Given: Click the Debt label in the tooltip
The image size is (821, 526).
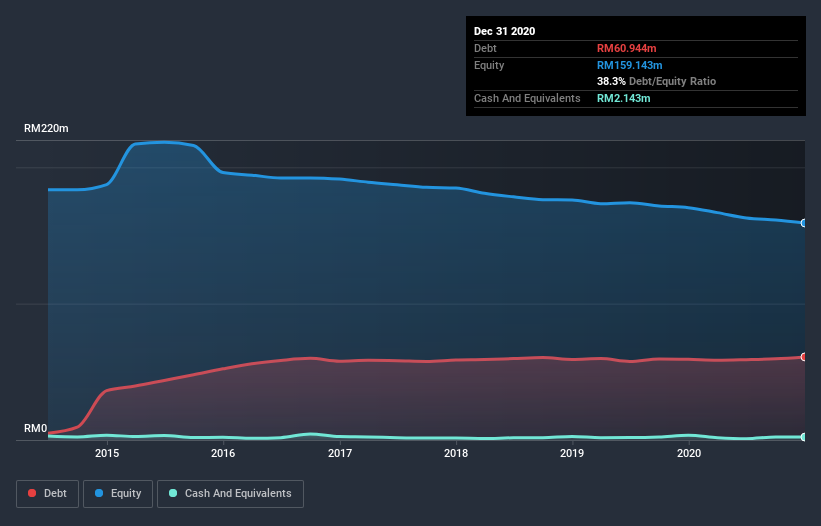Looking at the screenshot, I should tap(485, 48).
